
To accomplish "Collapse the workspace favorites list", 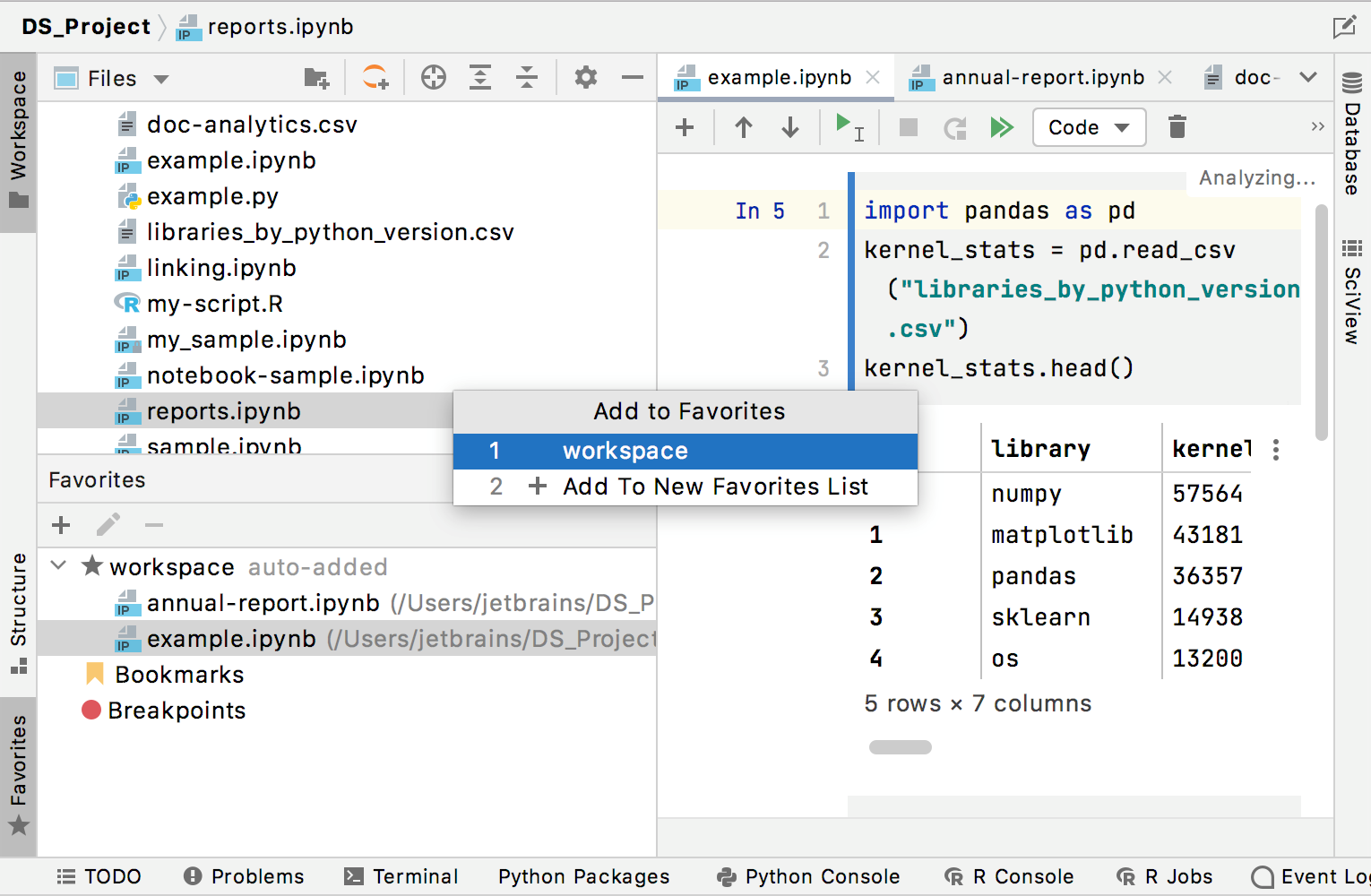I will click(x=59, y=565).
